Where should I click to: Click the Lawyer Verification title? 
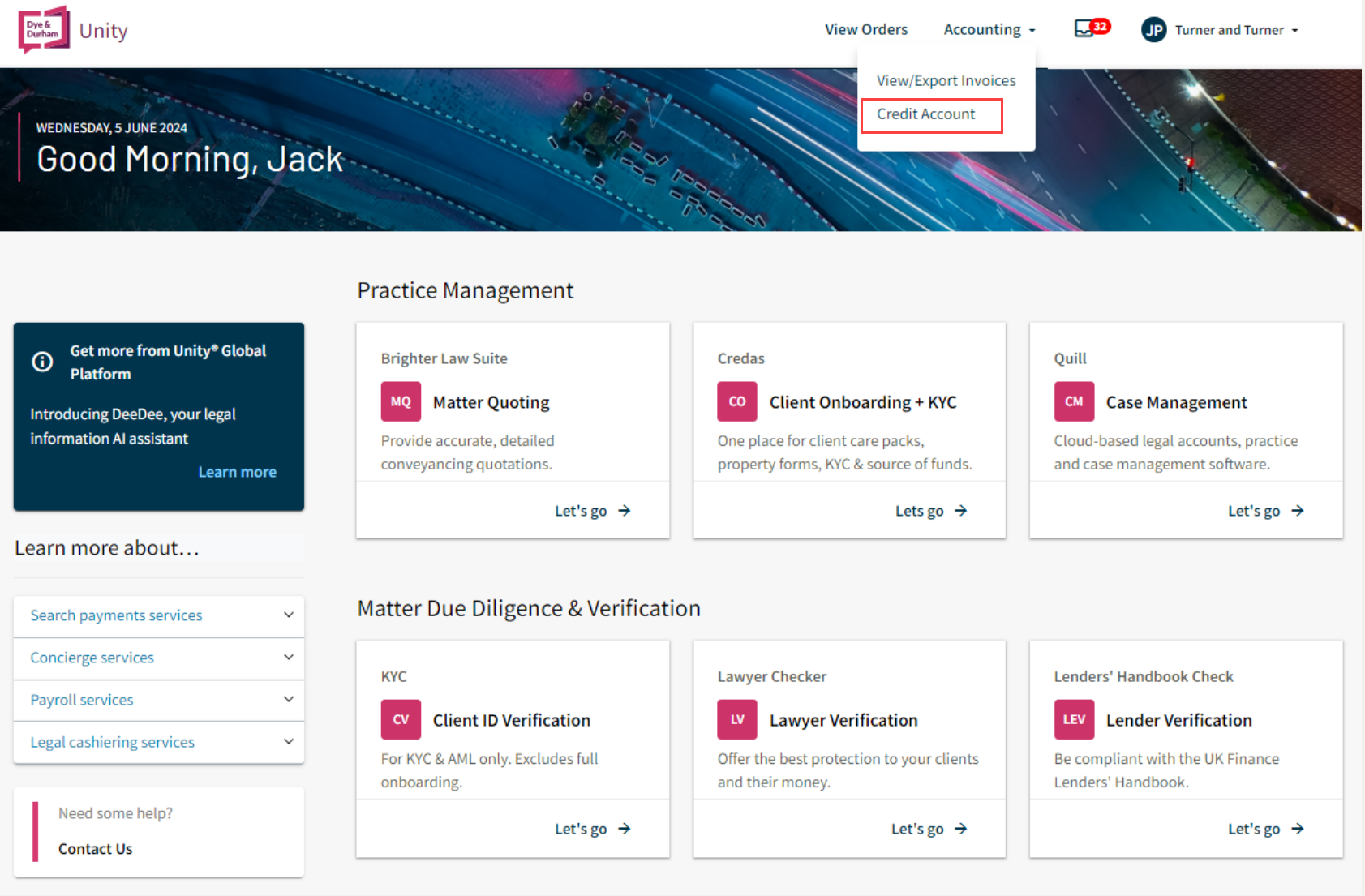coord(843,720)
